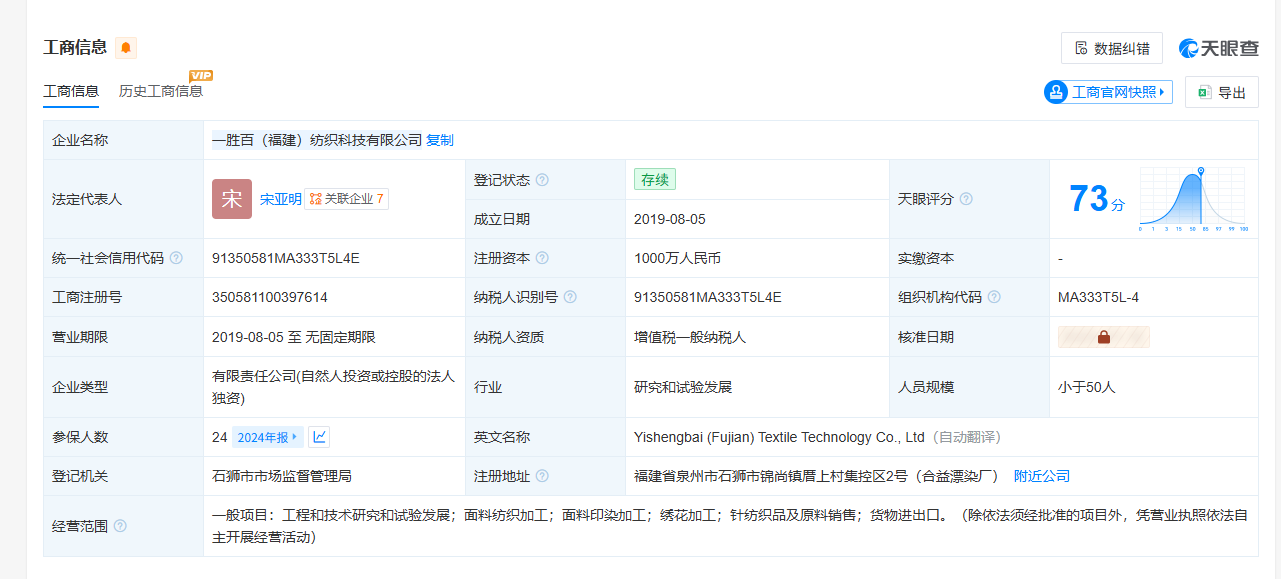Screen dimensions: 1281x579
Task: Click the score distribution chart
Action: point(1194,199)
